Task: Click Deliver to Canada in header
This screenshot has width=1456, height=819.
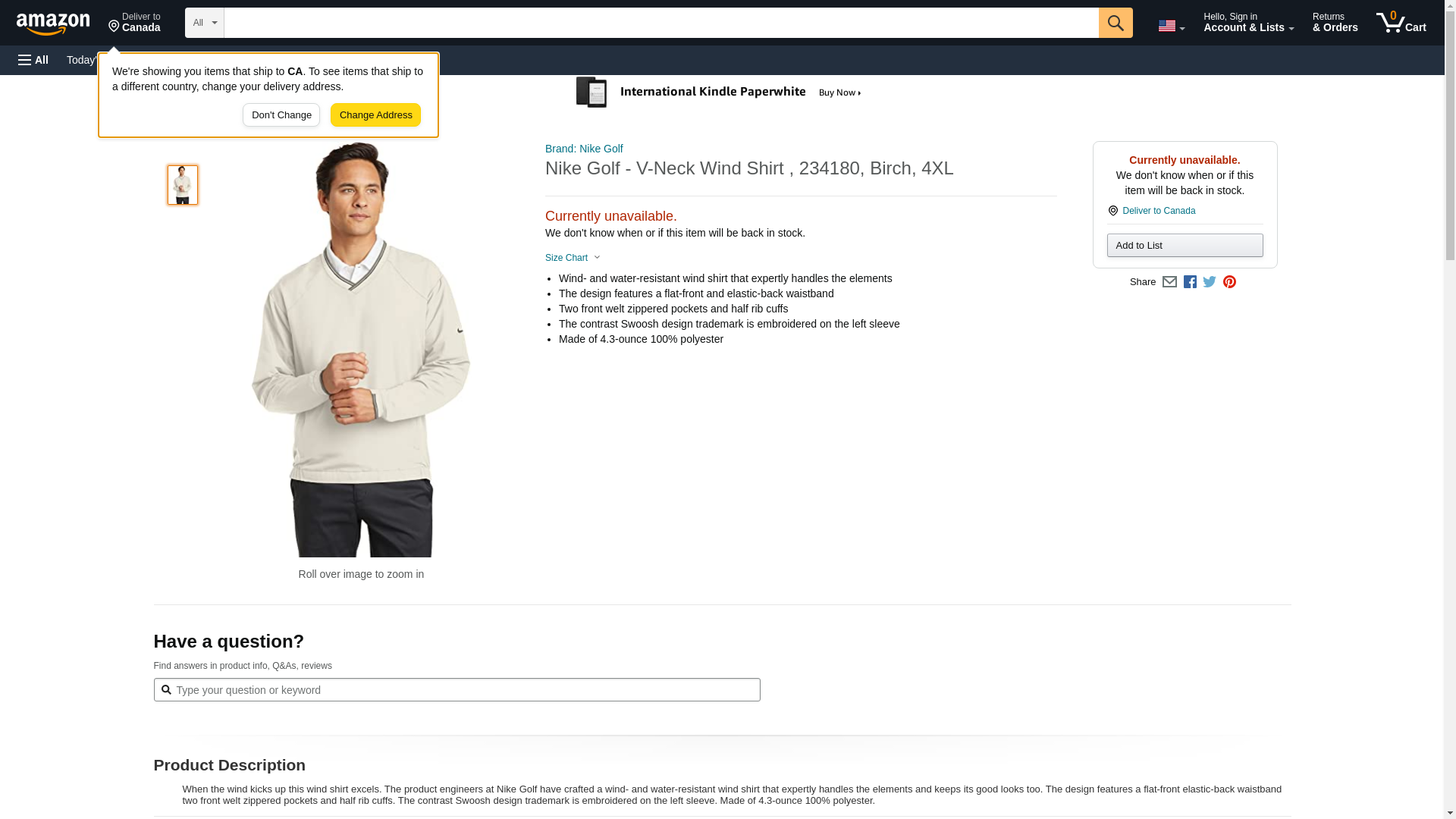Action: 134,23
